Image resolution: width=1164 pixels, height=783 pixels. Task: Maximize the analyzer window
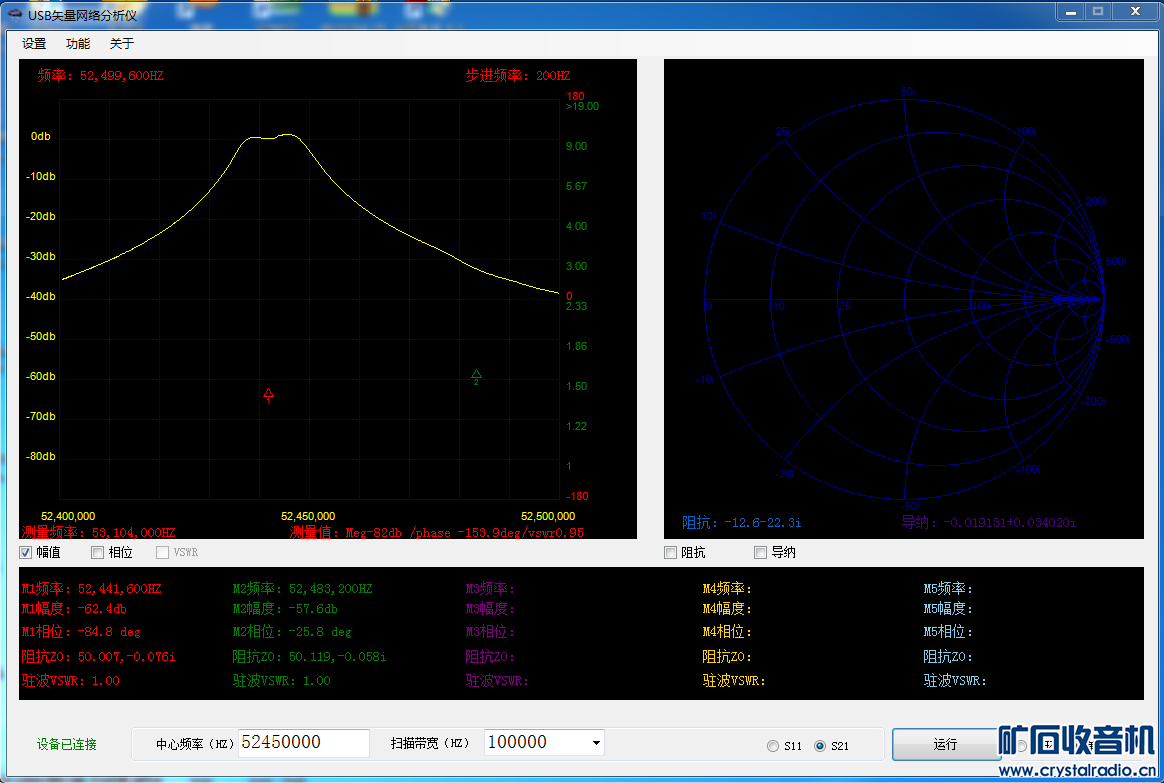1098,11
